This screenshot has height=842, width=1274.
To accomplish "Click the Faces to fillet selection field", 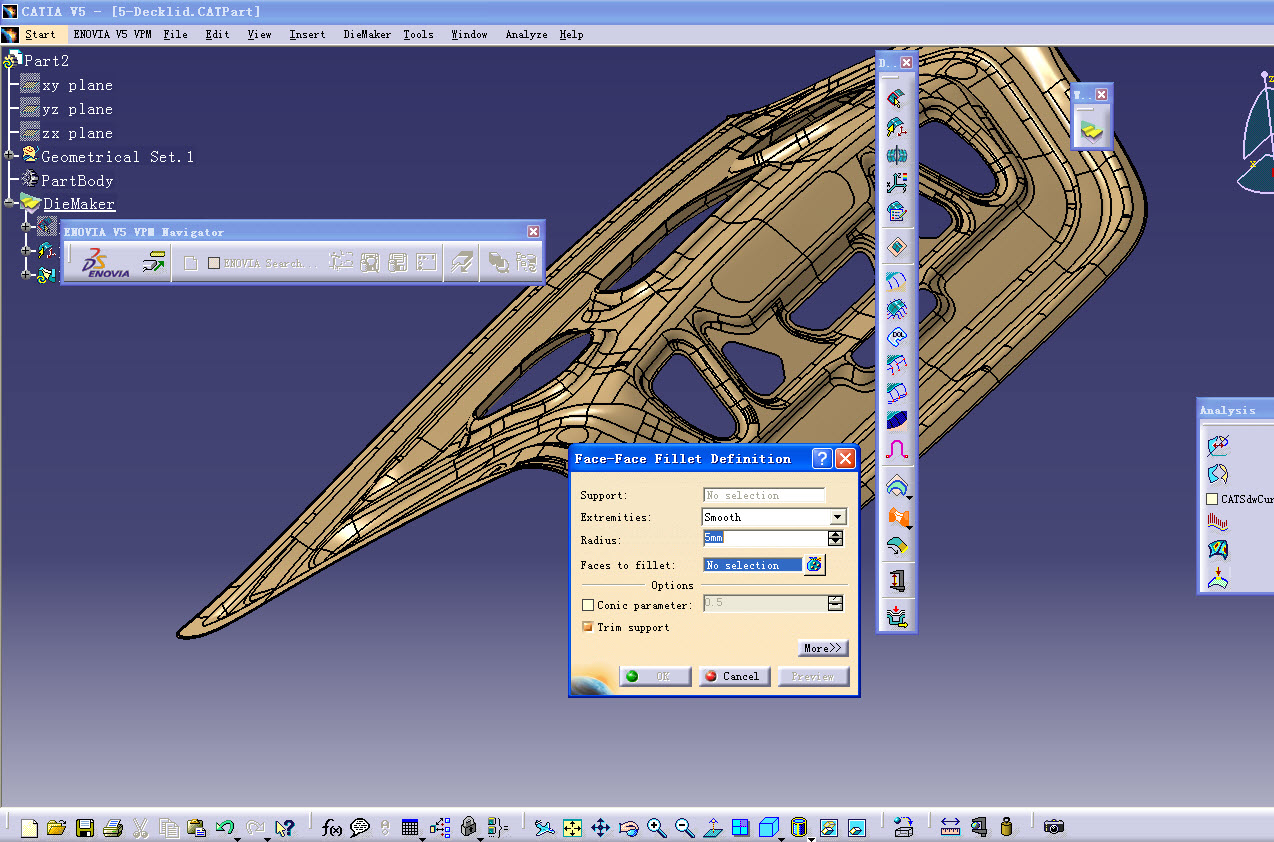I will coord(753,565).
